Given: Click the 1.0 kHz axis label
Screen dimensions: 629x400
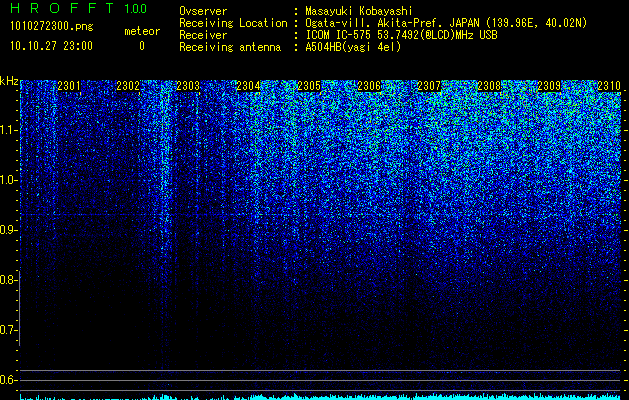Looking at the screenshot, I should [9, 180].
